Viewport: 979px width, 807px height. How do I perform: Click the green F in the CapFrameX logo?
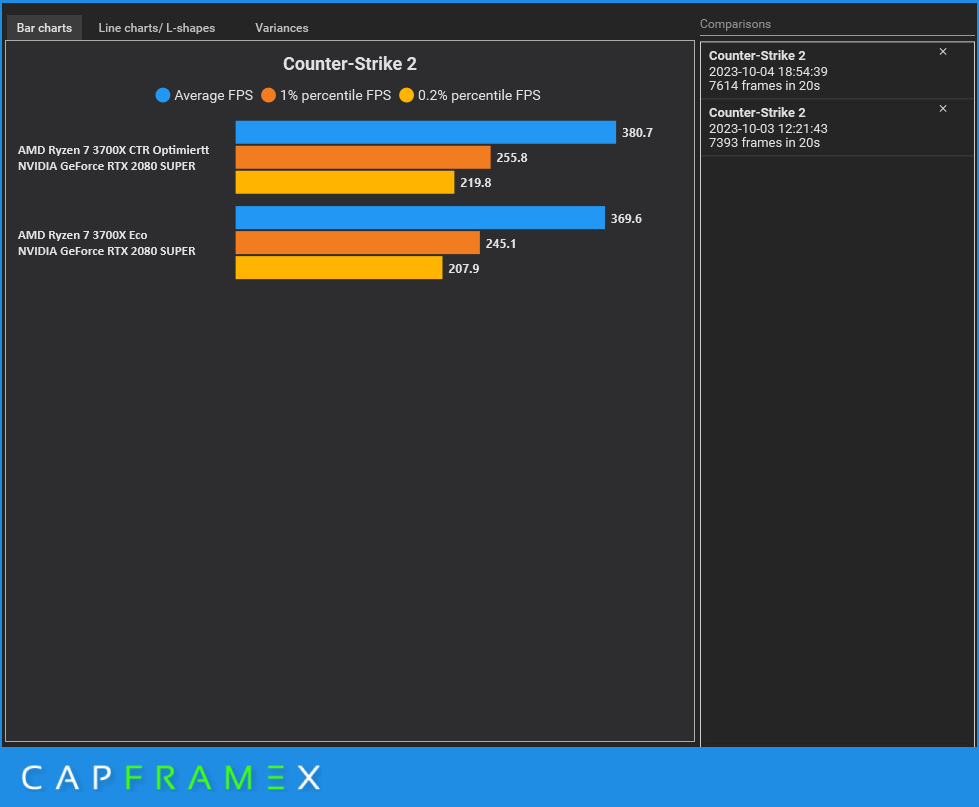(135, 778)
